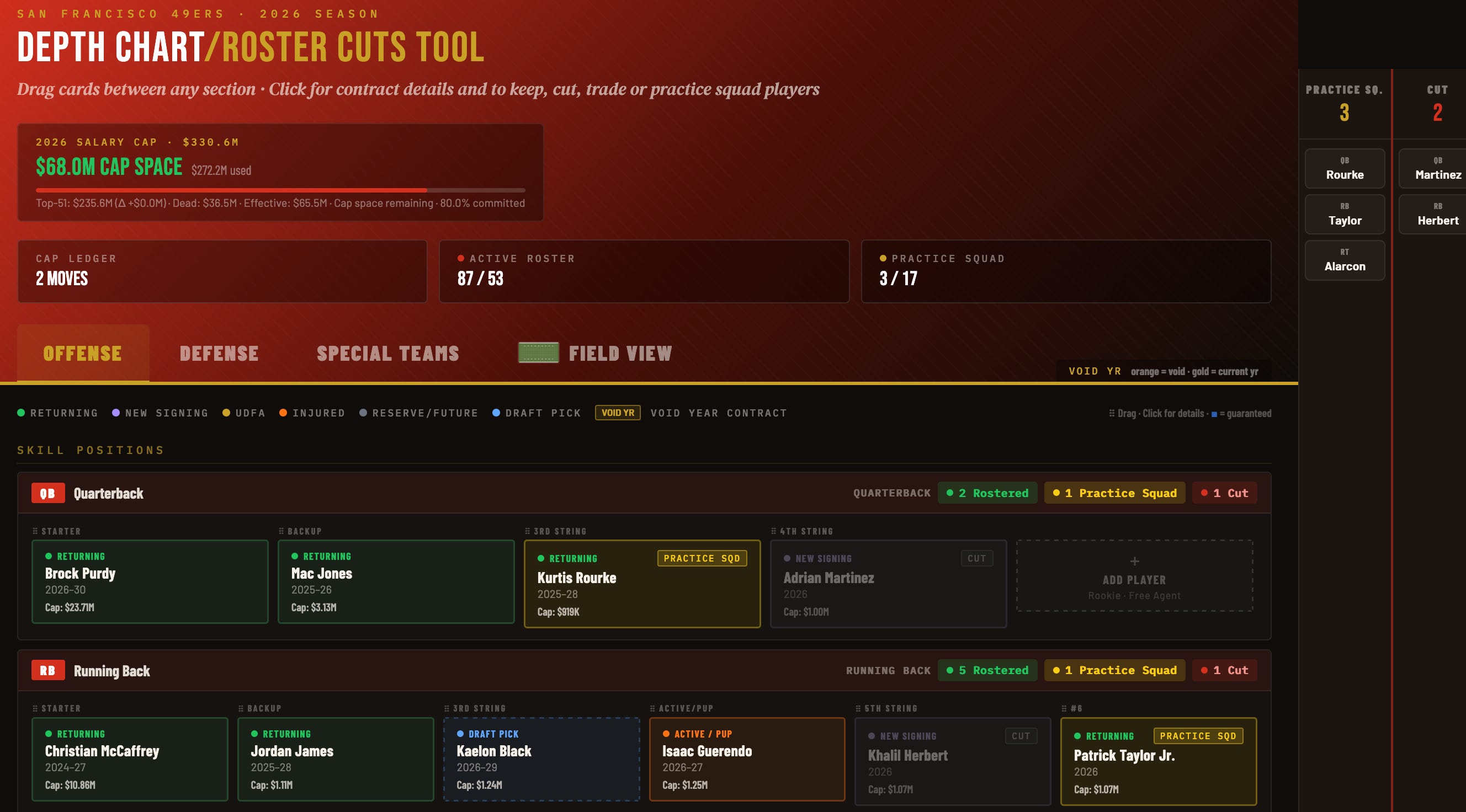The height and width of the screenshot is (812, 1466).
Task: Click the green Returning legend dot
Action: pos(21,413)
